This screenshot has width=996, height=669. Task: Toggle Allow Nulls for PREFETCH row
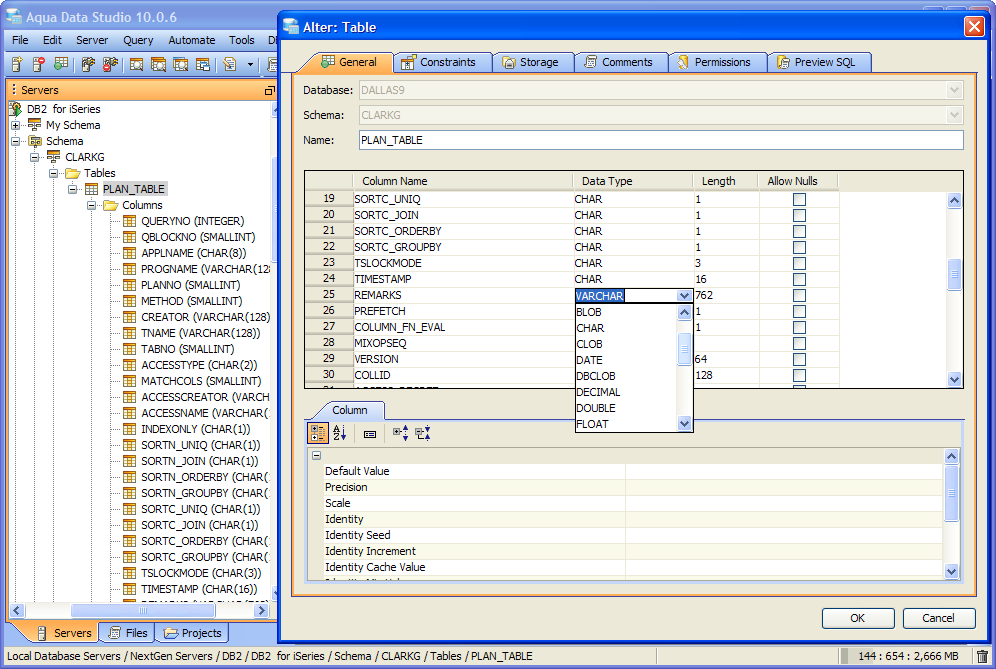[799, 311]
